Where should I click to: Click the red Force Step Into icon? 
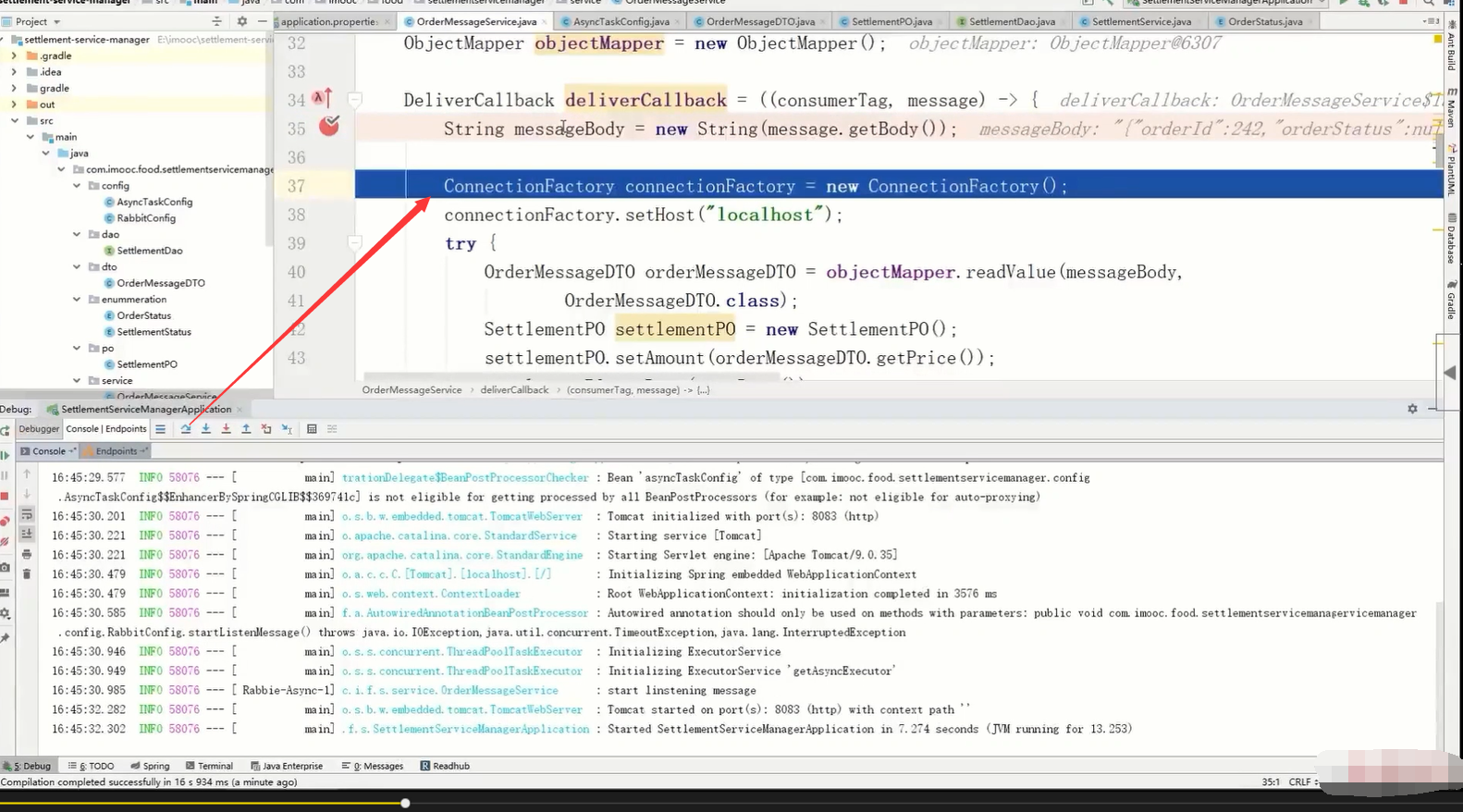tap(226, 429)
